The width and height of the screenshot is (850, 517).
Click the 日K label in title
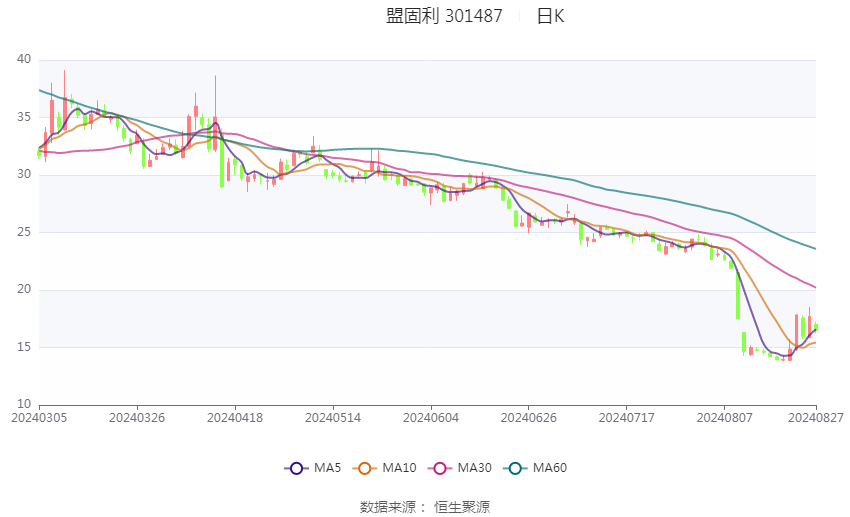click(x=550, y=16)
